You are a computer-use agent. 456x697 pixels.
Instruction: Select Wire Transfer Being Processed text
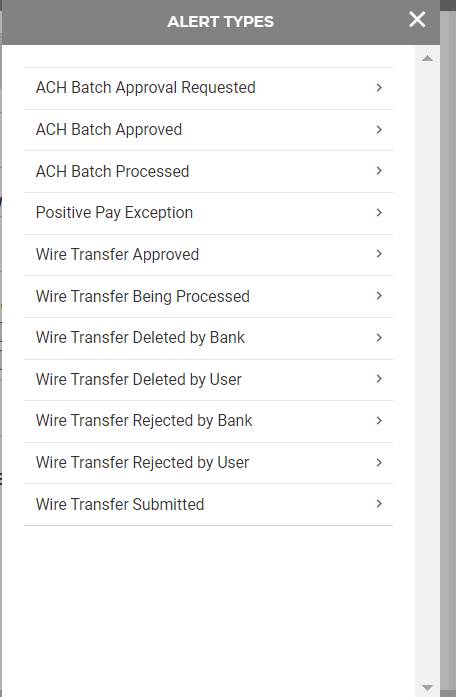143,296
